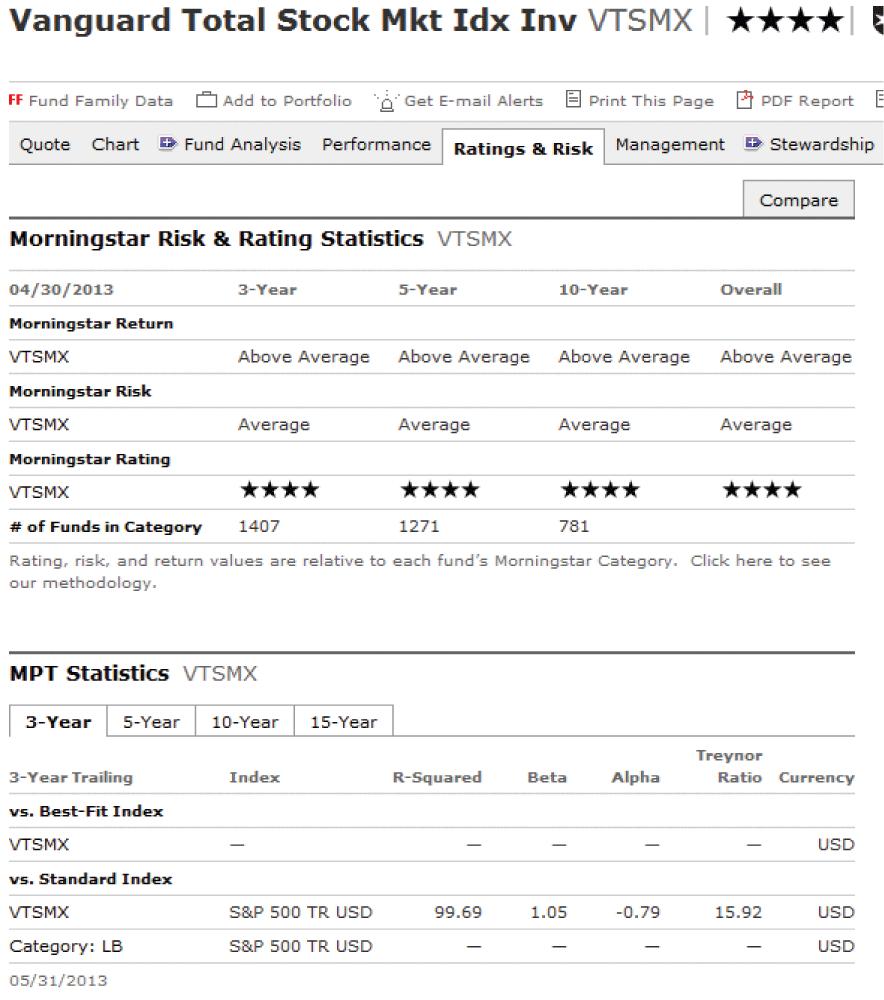Click the '05/31/2013' date footer
884x1000 pixels.
tap(58, 980)
